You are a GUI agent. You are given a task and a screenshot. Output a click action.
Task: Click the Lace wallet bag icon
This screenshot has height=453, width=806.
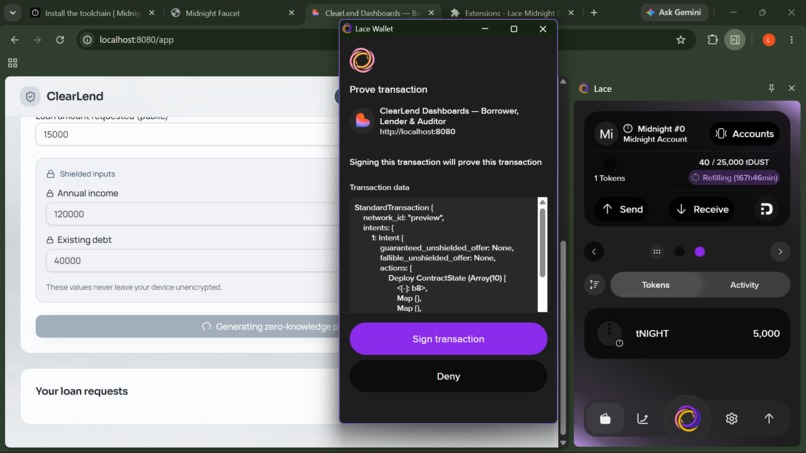click(605, 419)
